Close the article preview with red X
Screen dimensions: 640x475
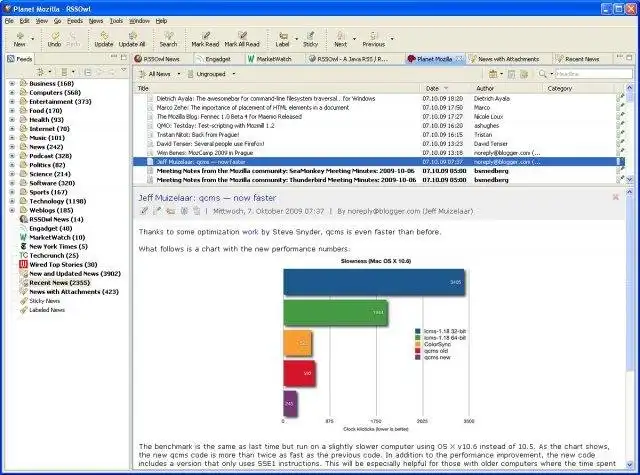click(x=616, y=197)
